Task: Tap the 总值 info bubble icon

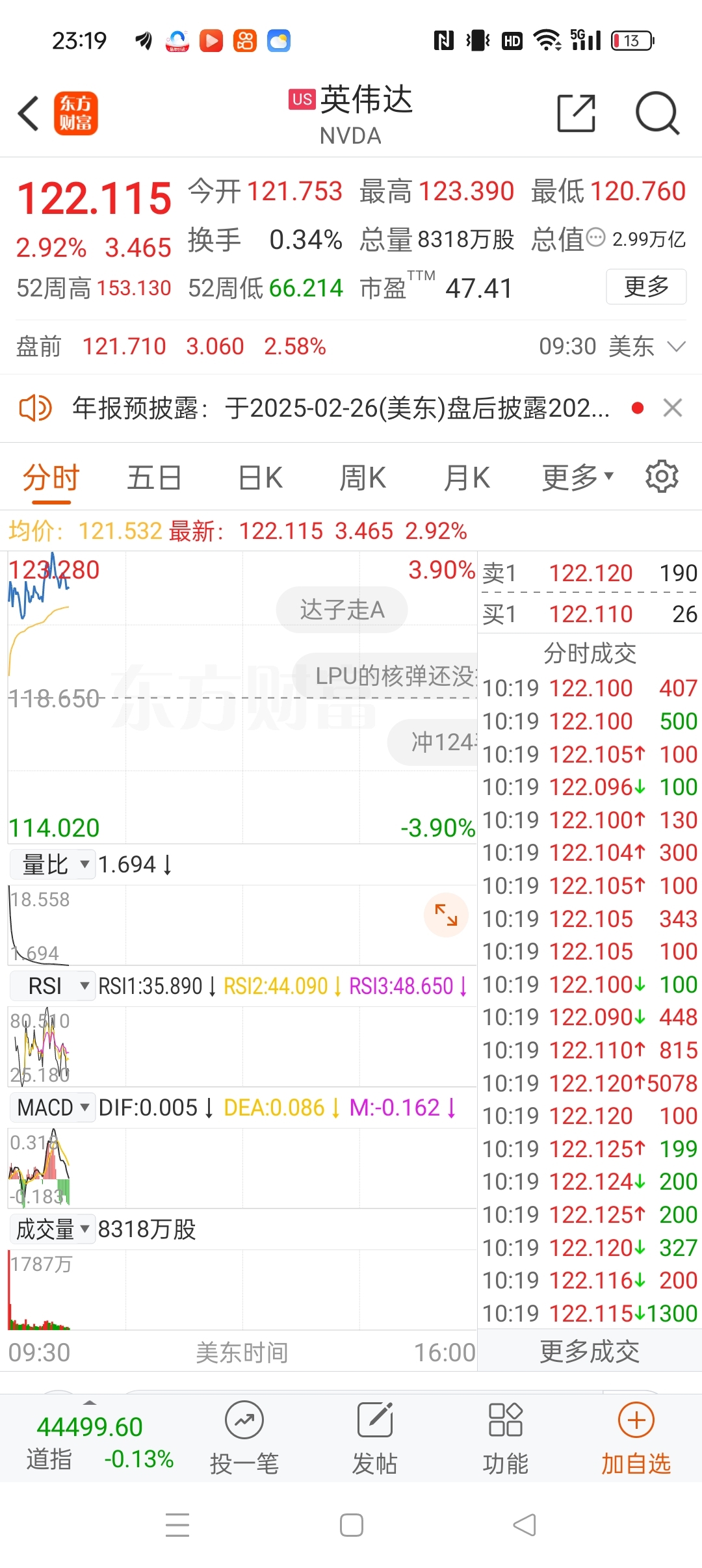Action: tap(595, 238)
